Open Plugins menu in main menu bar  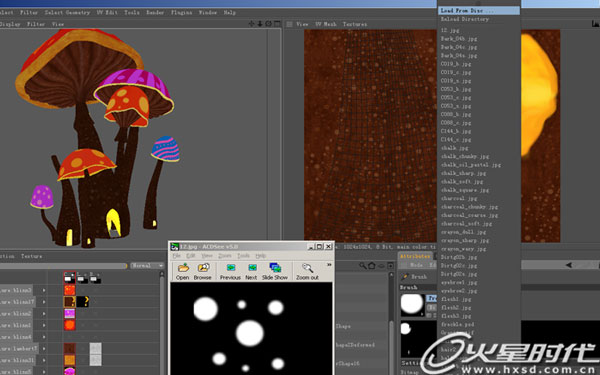pos(181,13)
